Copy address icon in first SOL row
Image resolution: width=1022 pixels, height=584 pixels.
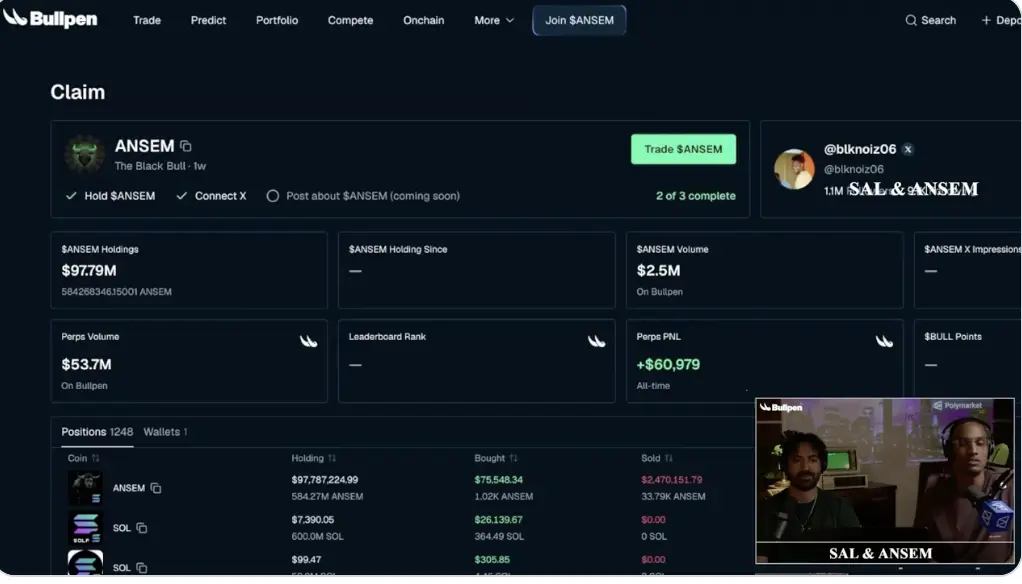pos(141,528)
